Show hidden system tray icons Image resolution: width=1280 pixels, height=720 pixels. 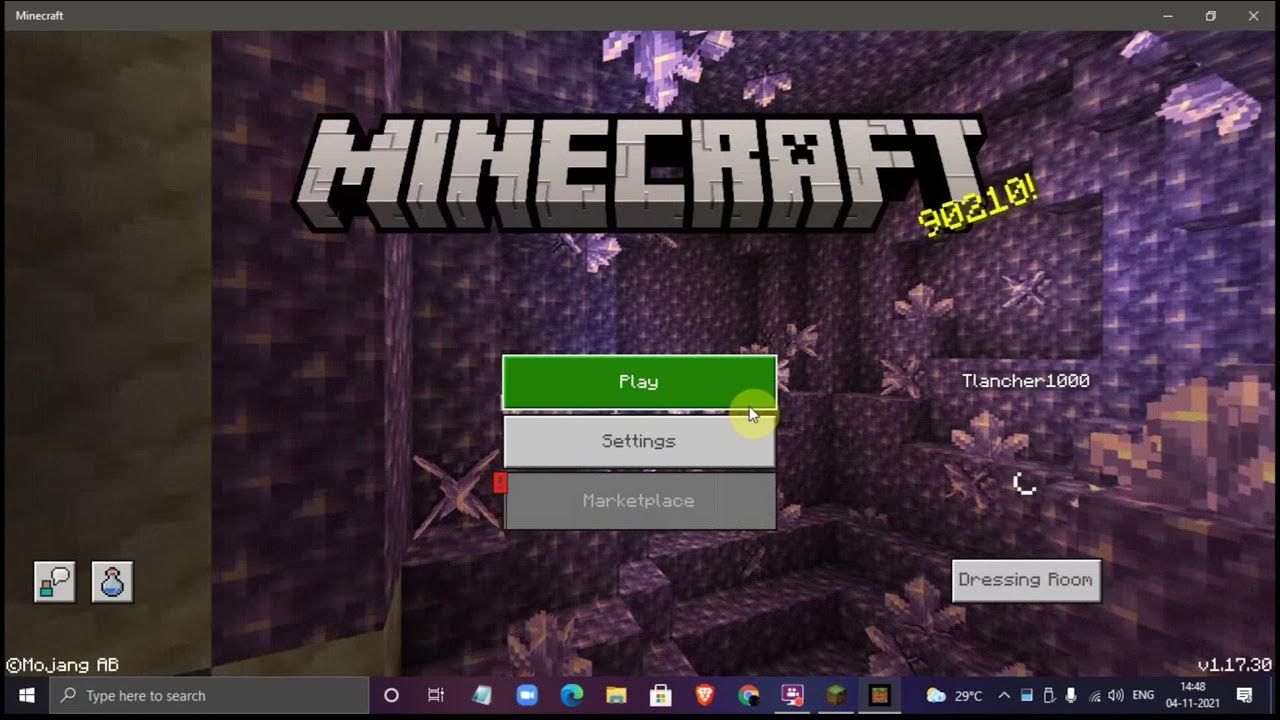click(1004, 695)
